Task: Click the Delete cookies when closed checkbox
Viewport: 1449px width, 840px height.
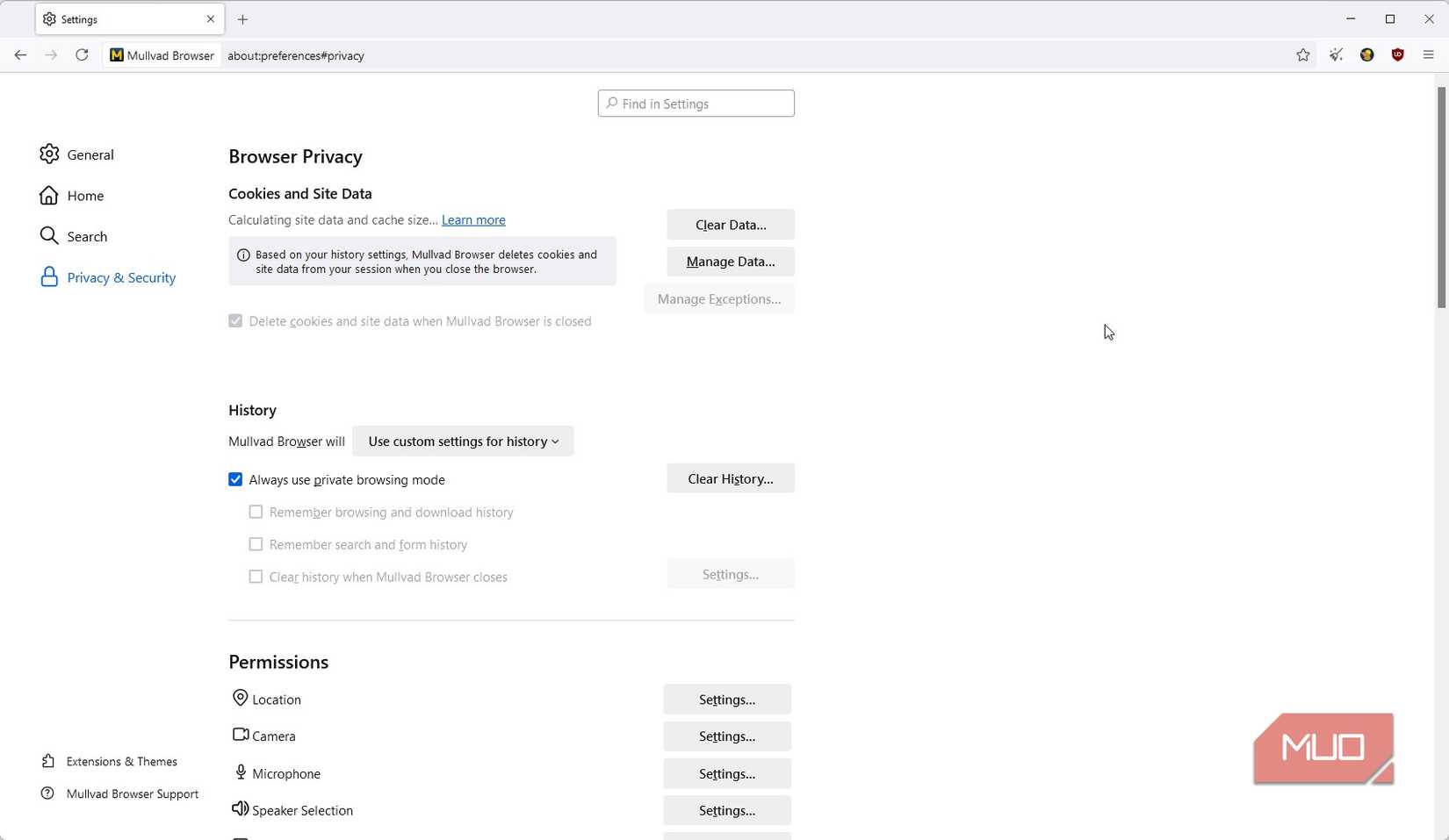Action: [235, 321]
